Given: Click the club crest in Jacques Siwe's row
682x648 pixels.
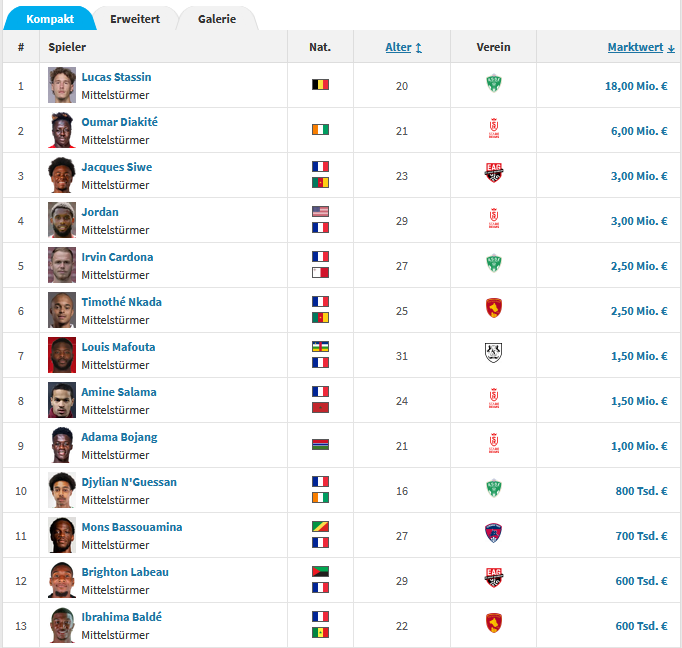Looking at the screenshot, I should tap(493, 175).
